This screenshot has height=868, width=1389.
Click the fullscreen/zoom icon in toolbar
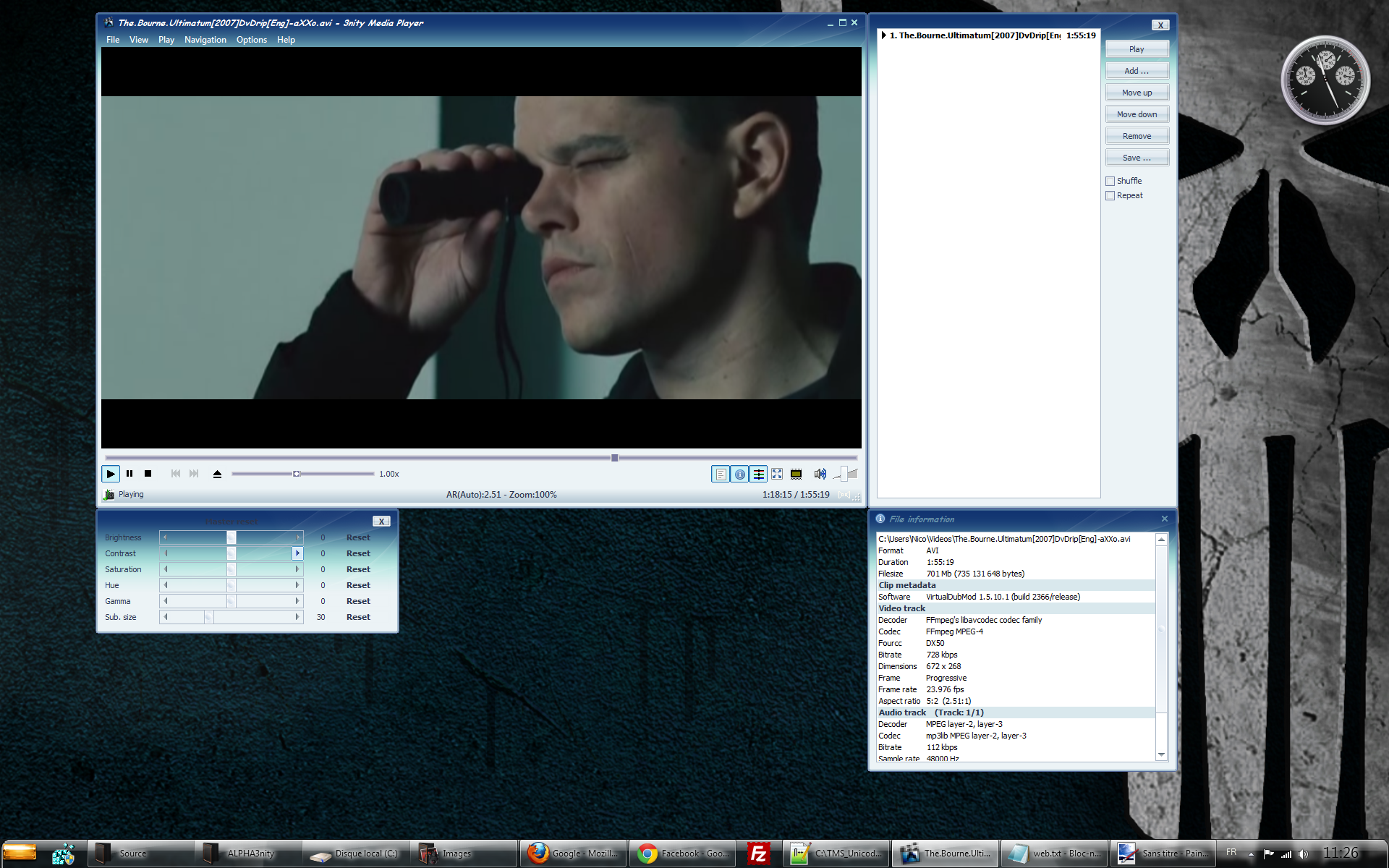click(x=778, y=473)
